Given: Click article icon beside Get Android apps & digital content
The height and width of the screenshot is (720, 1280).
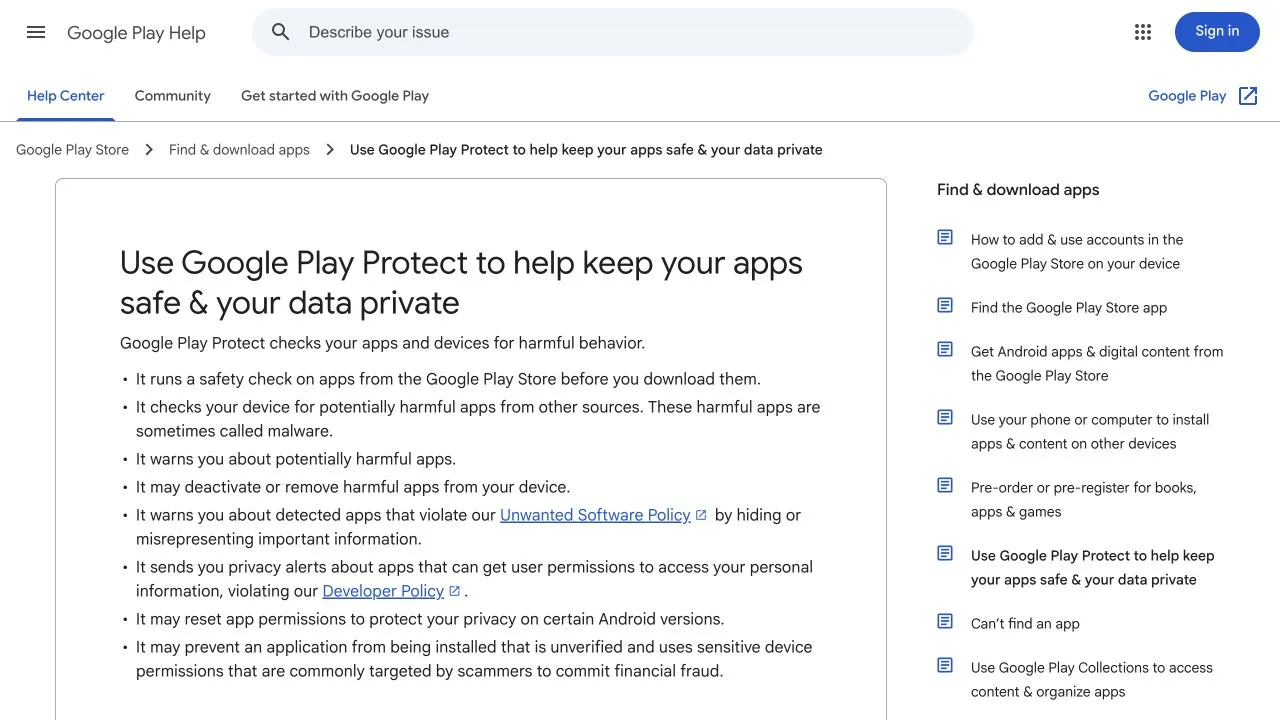Looking at the screenshot, I should point(945,349).
